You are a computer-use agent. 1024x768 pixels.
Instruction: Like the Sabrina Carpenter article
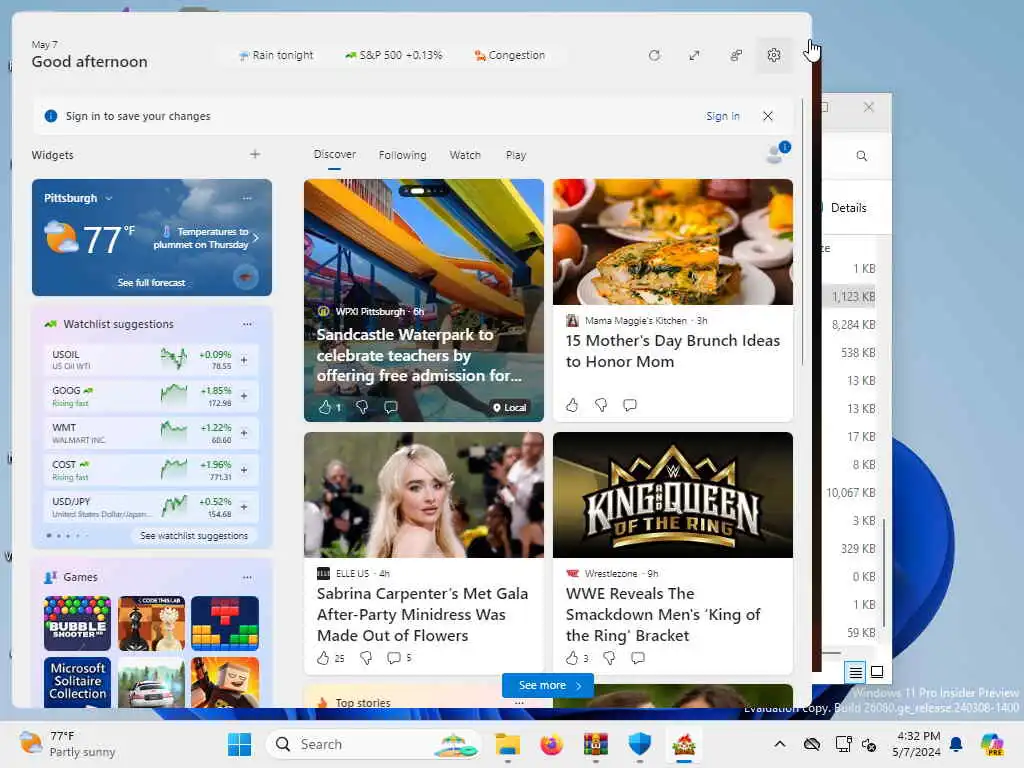323,658
